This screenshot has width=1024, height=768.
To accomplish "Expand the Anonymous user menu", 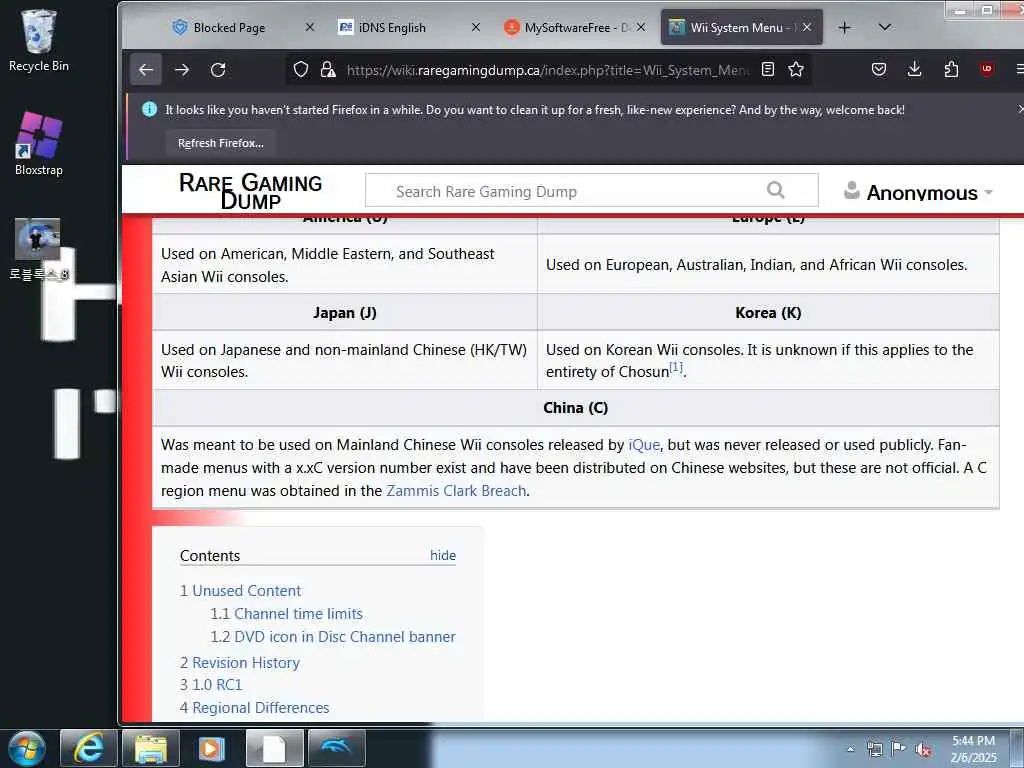I will tap(918, 192).
